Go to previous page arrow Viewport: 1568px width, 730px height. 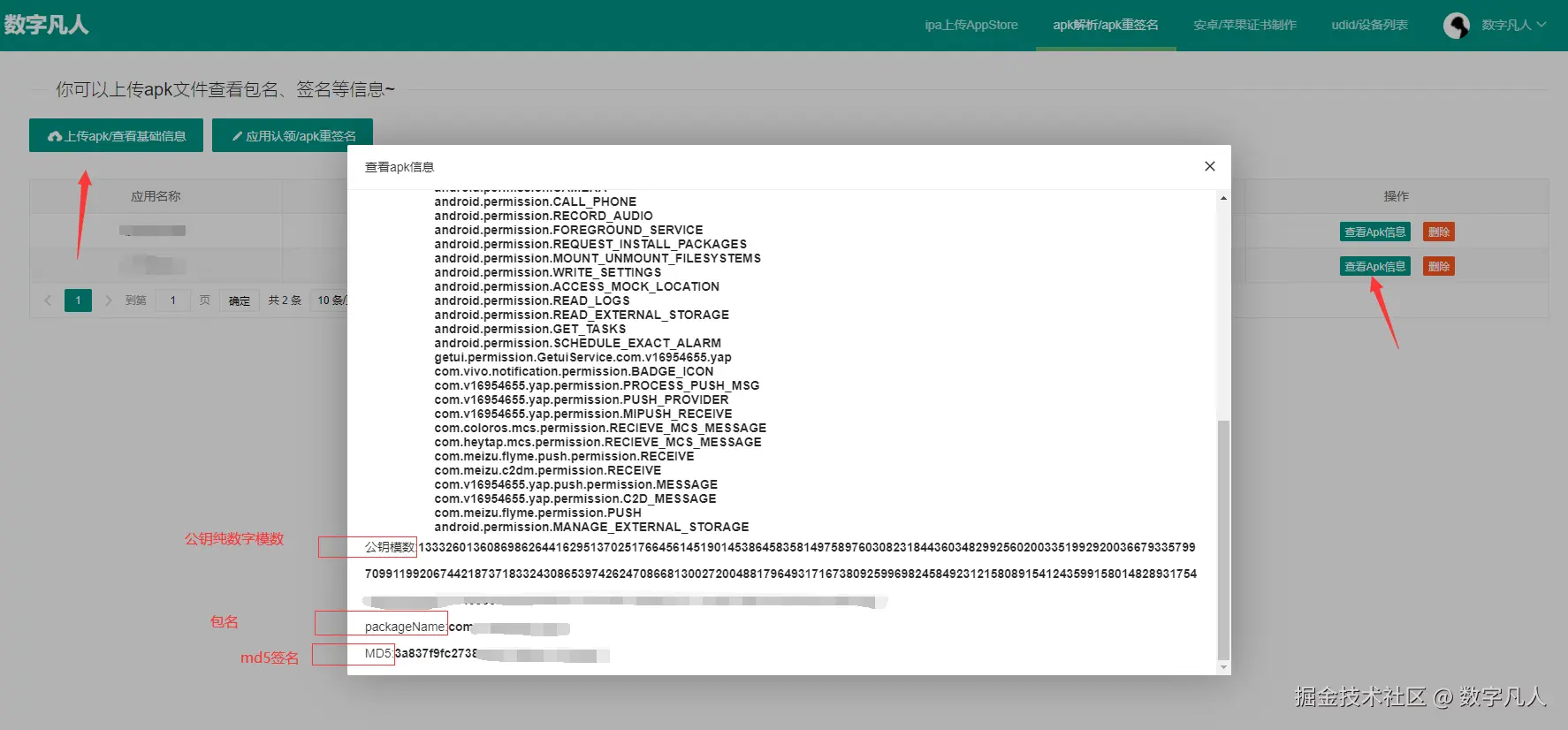pos(48,300)
